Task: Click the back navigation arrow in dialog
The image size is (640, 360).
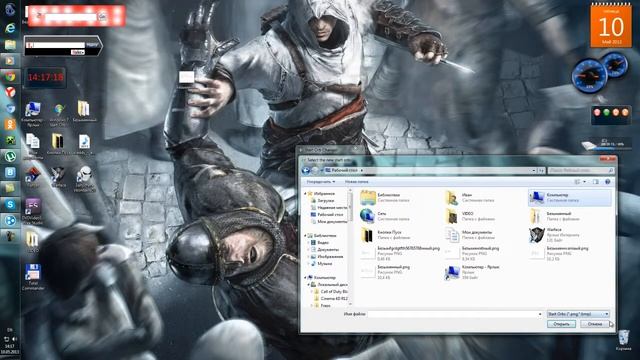Action: [x=306, y=170]
